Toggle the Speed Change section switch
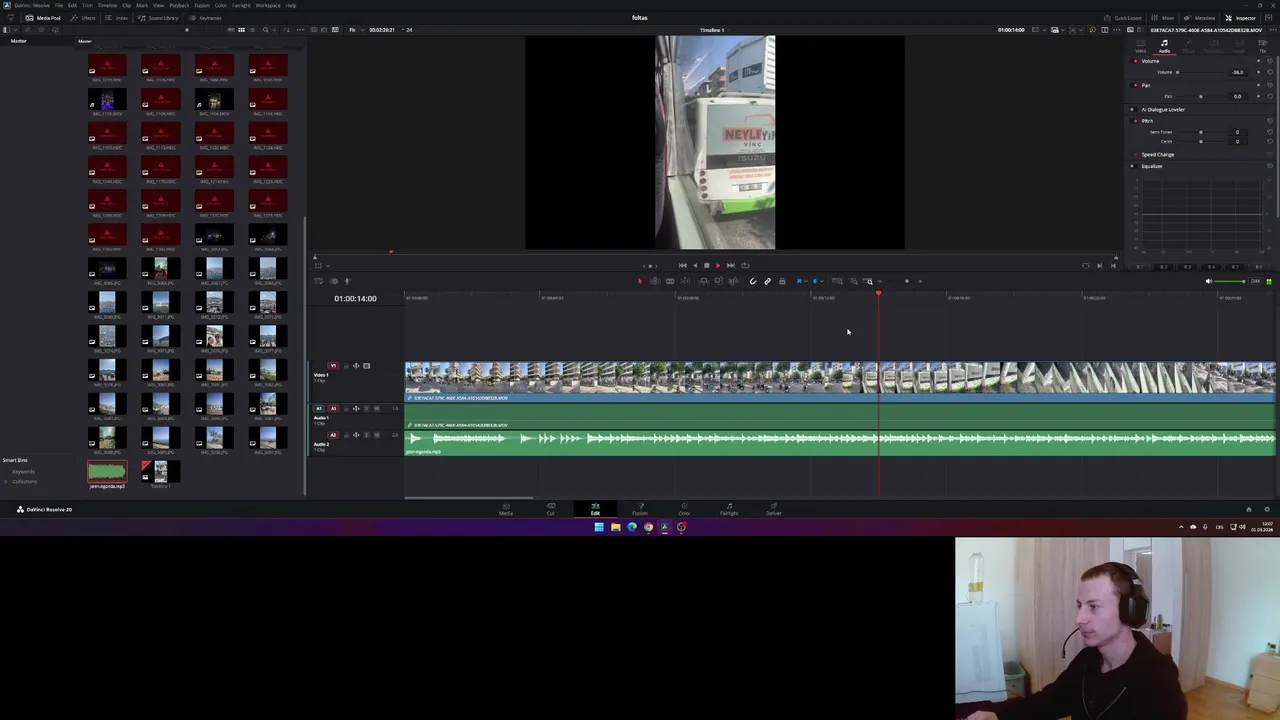 [x=1135, y=154]
